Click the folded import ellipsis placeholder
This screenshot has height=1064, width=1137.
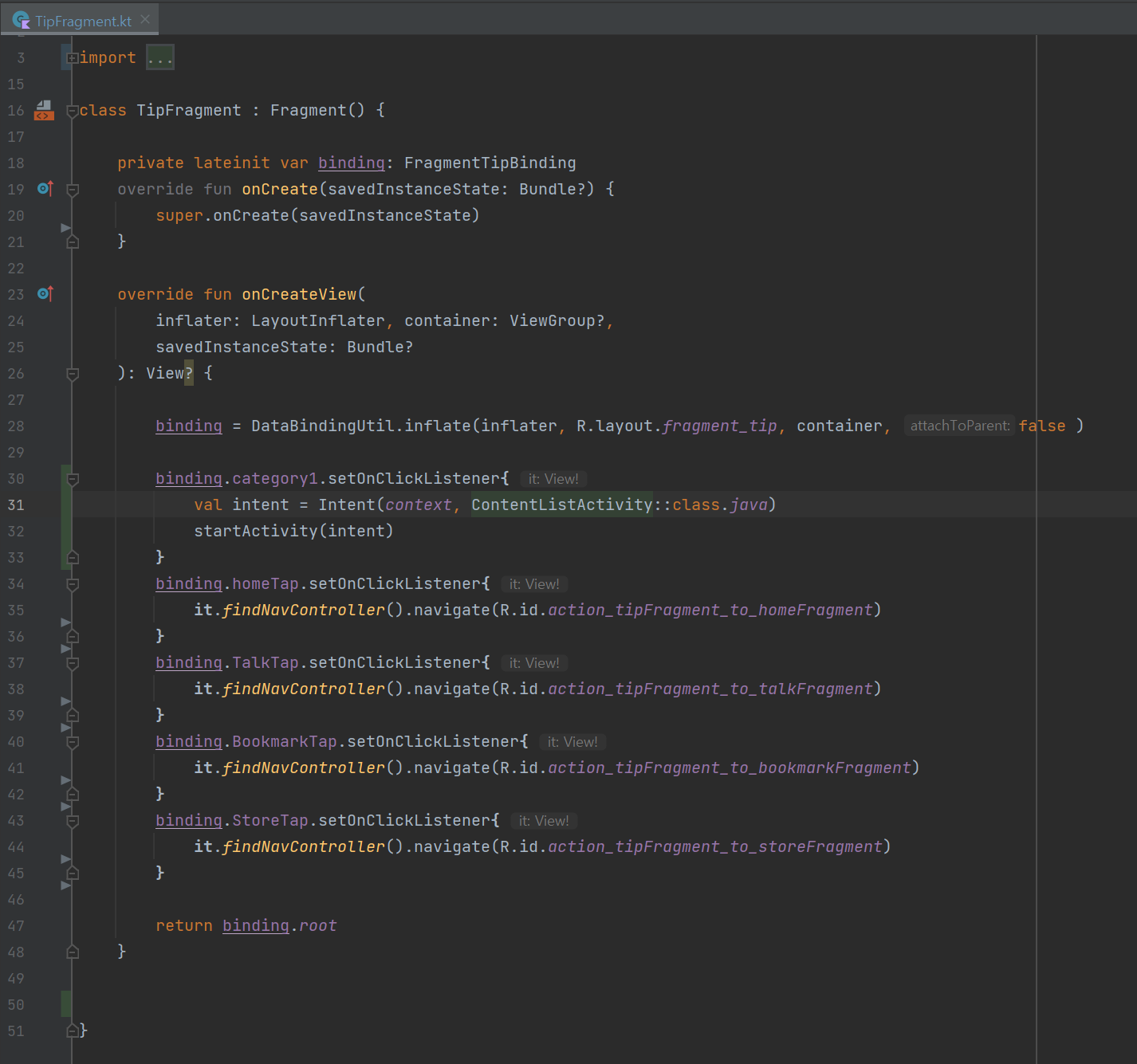[159, 58]
